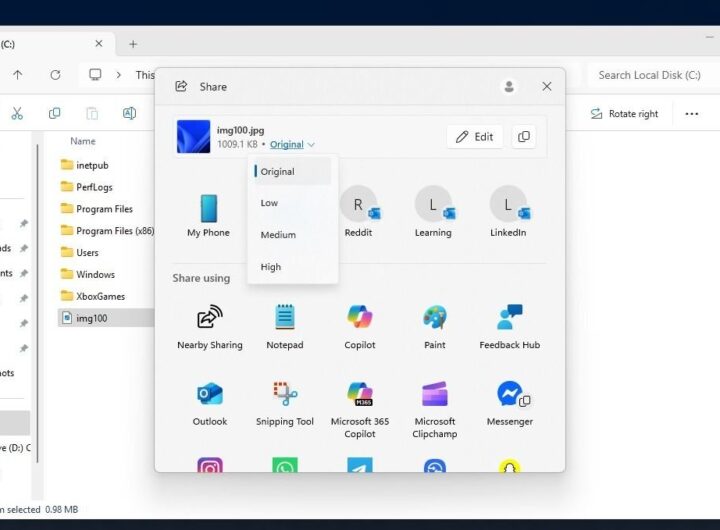Choose Medium quality from dropdown list
Image resolution: width=720 pixels, height=530 pixels.
278,235
